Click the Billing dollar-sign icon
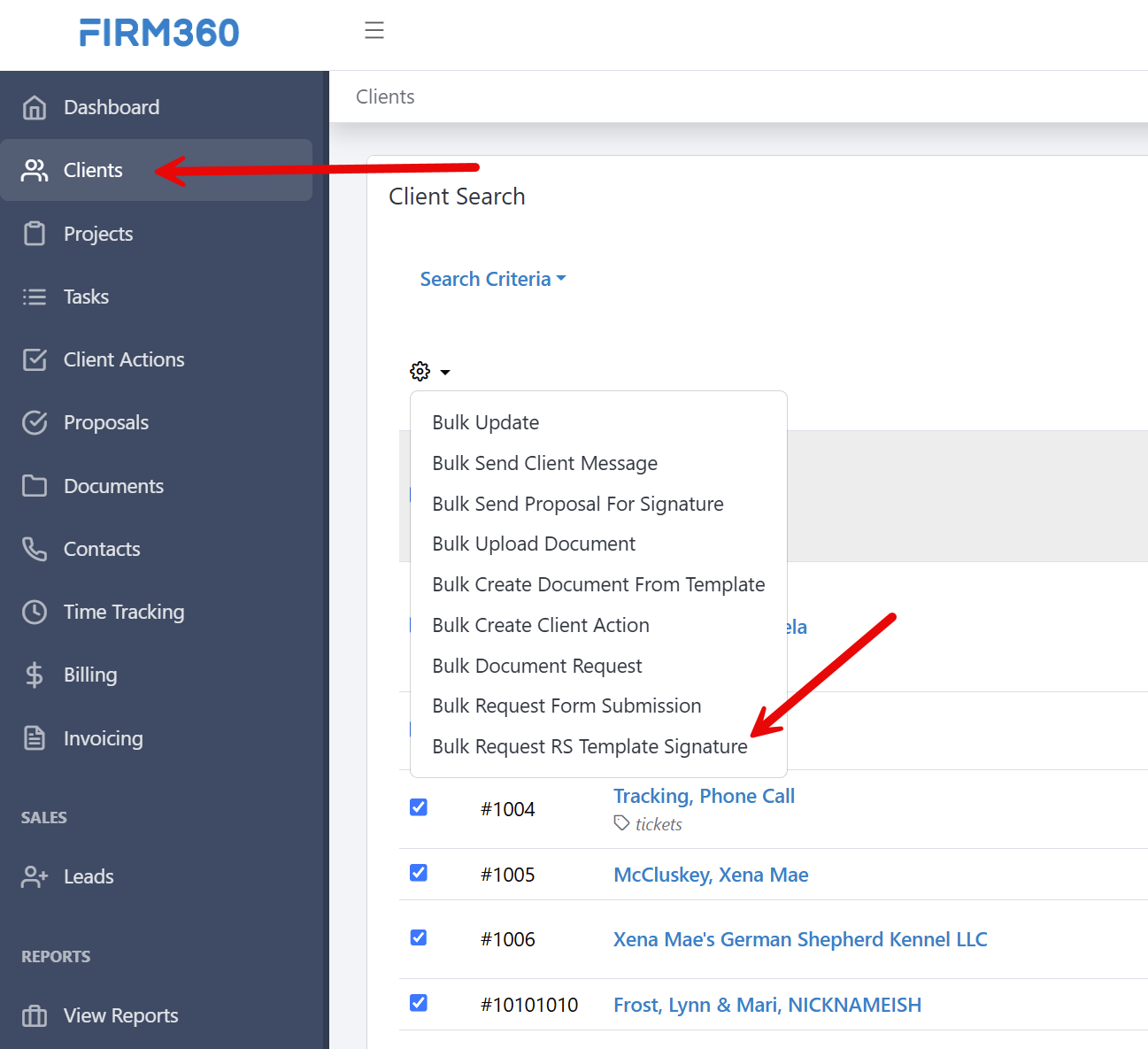Viewport: 1148px width, 1049px height. point(34,675)
